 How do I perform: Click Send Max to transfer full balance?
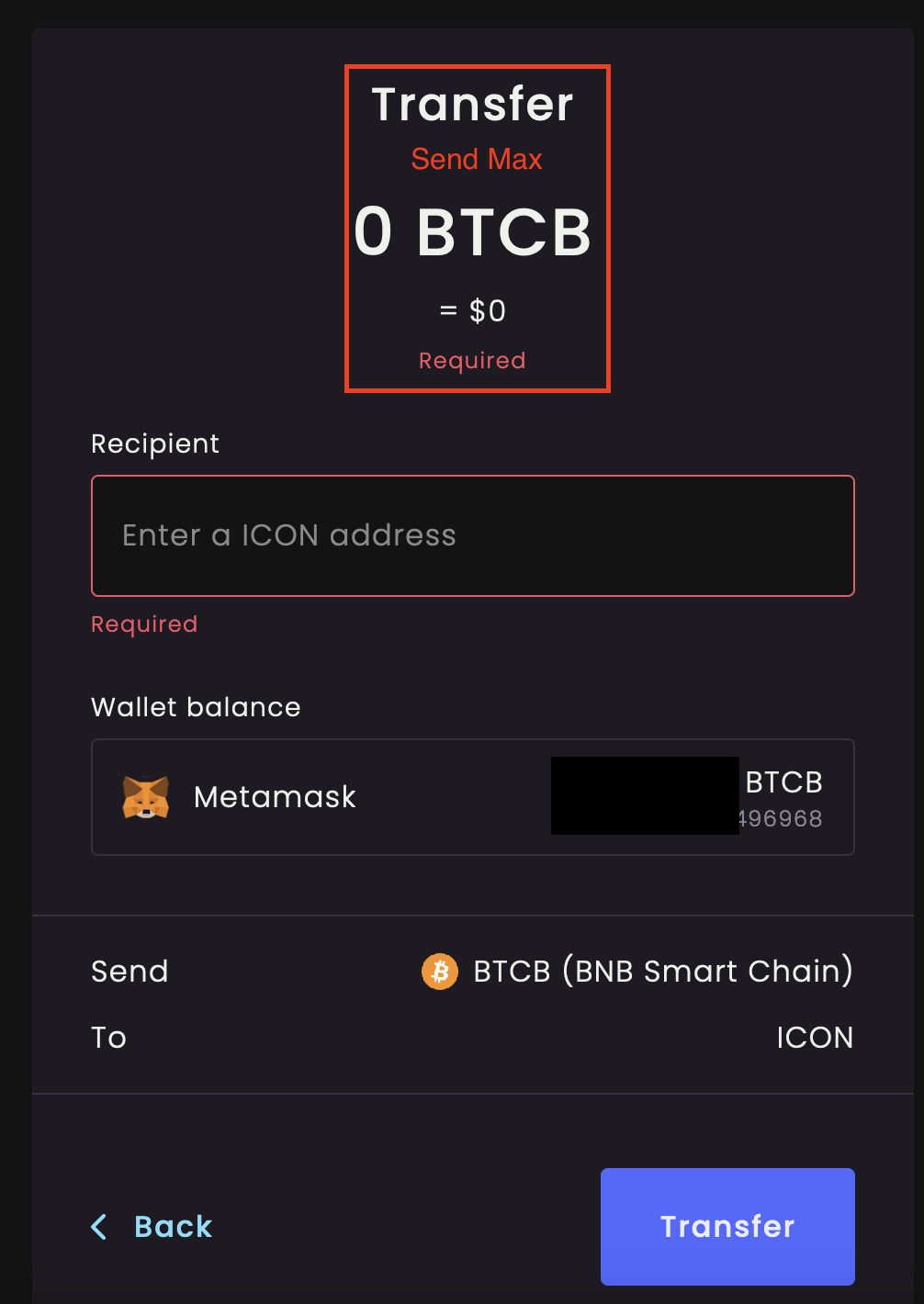click(x=476, y=159)
